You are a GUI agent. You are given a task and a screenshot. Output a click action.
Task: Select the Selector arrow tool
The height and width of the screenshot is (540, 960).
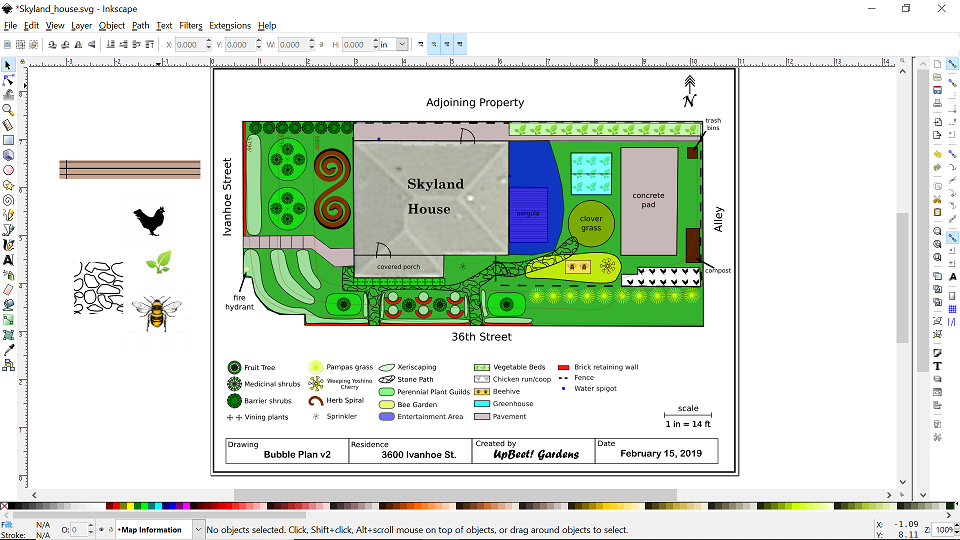pyautogui.click(x=8, y=65)
